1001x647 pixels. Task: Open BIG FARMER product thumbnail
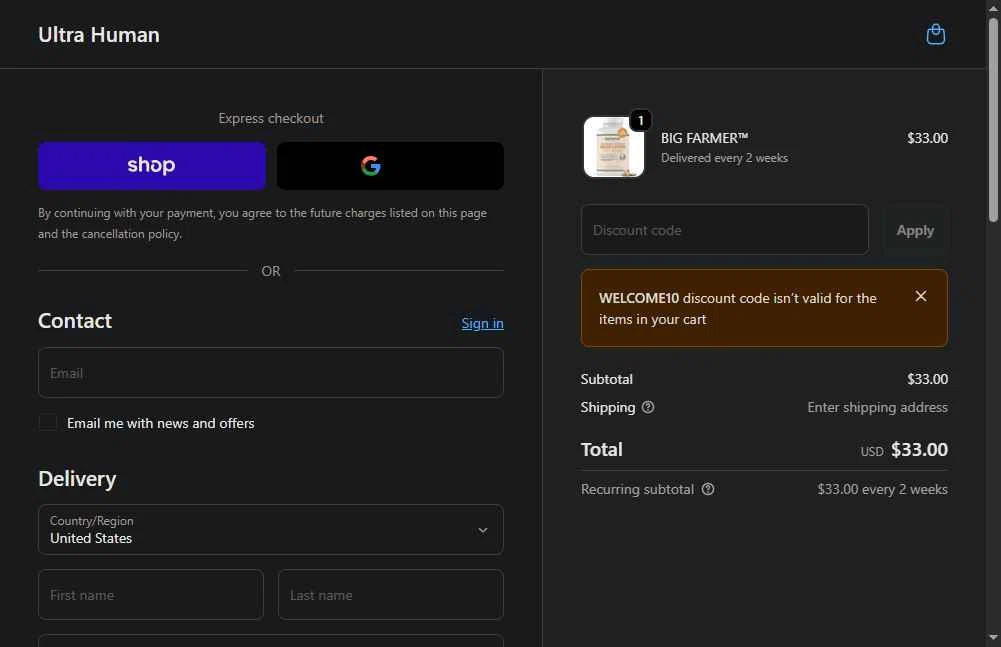point(613,146)
